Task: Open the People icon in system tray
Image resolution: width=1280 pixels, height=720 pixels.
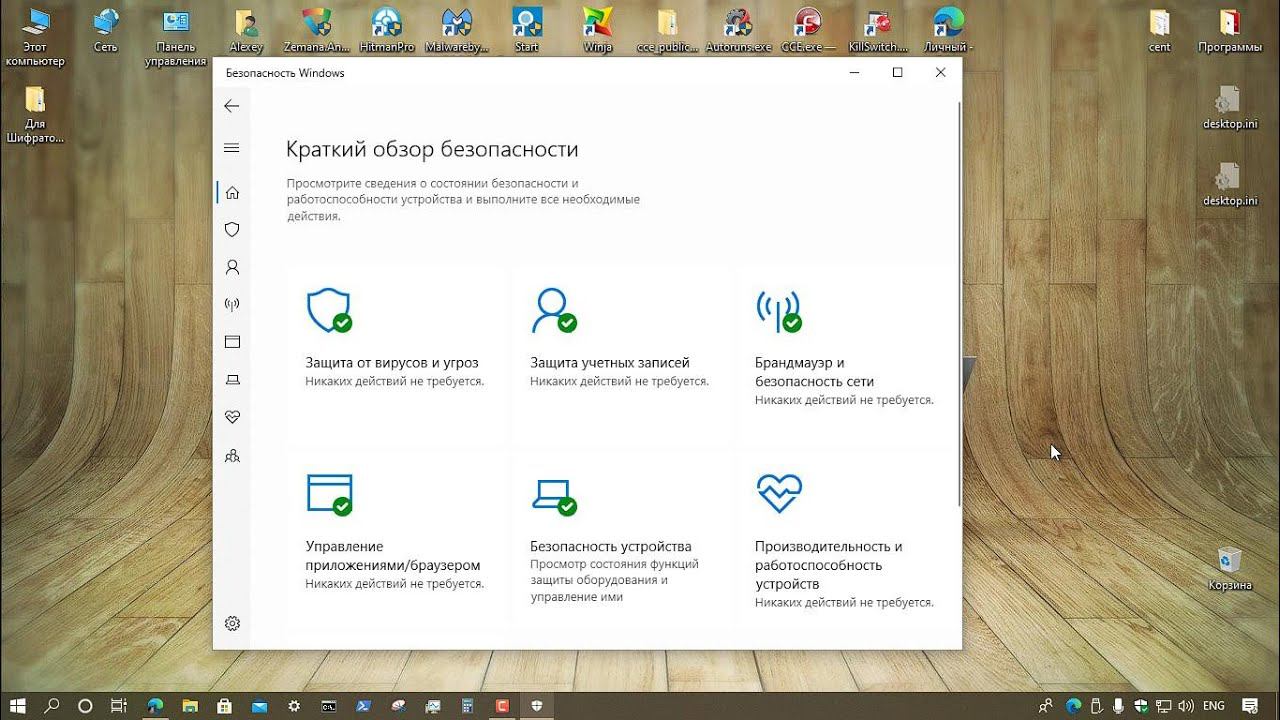Action: [x=1048, y=705]
